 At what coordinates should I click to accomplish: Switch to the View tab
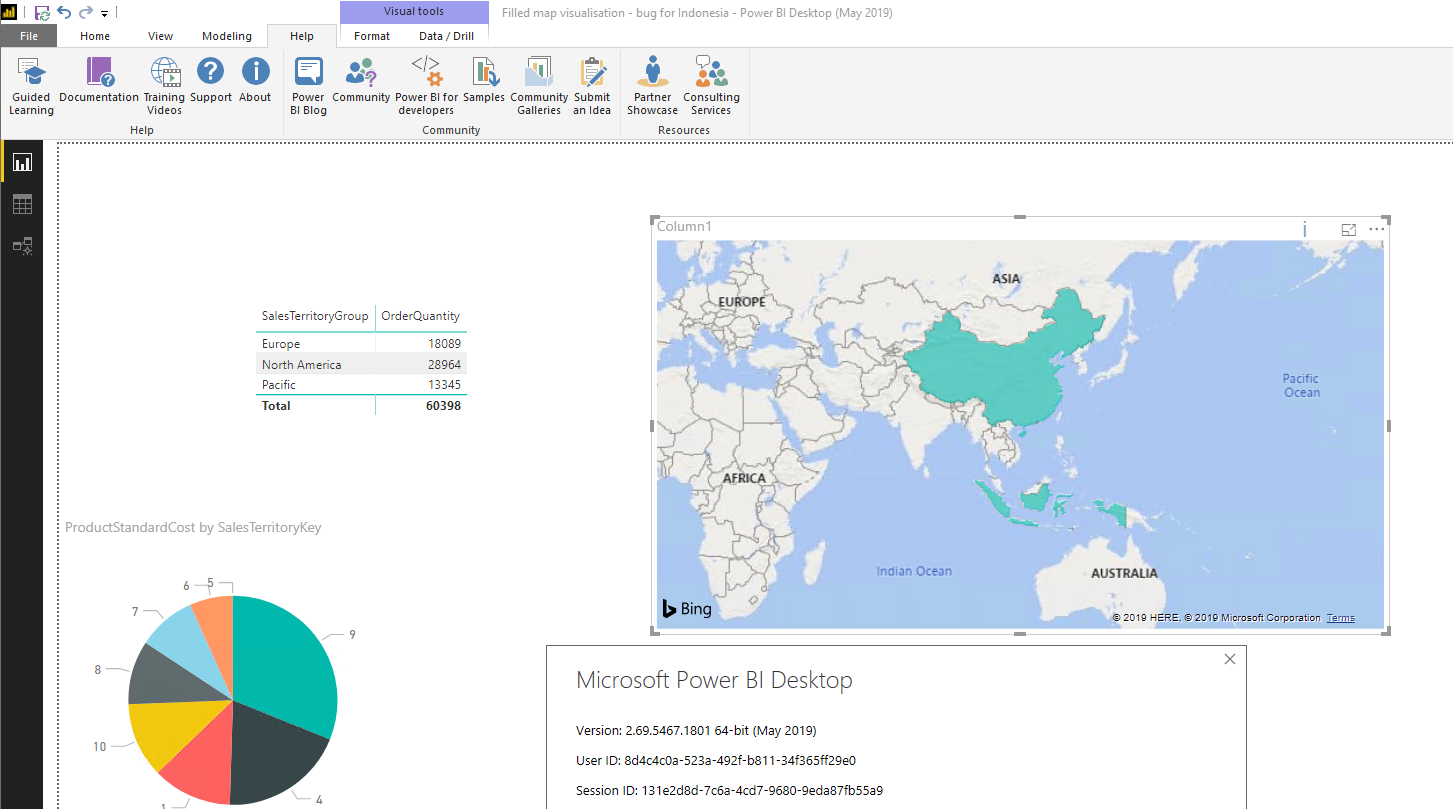(160, 36)
